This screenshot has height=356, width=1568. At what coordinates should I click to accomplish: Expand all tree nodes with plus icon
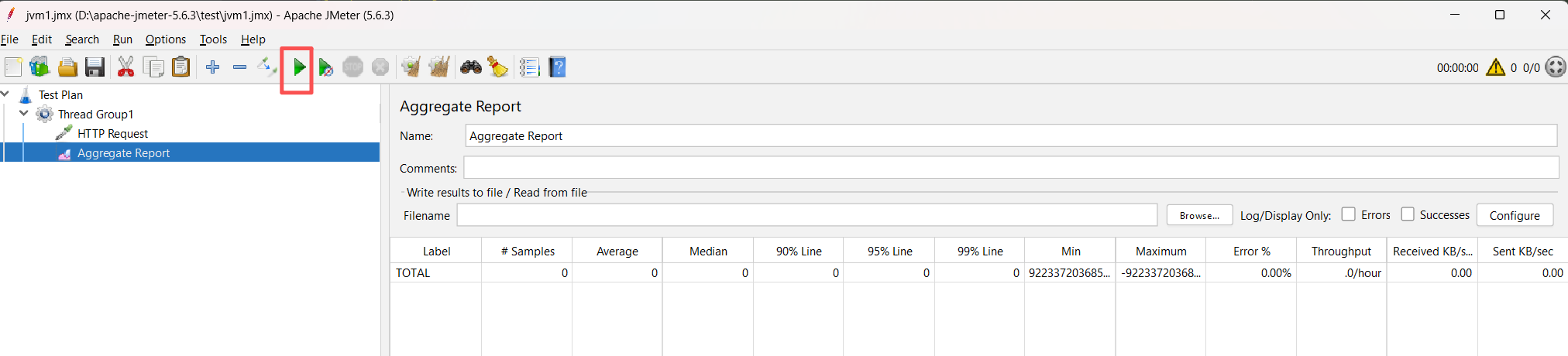212,67
